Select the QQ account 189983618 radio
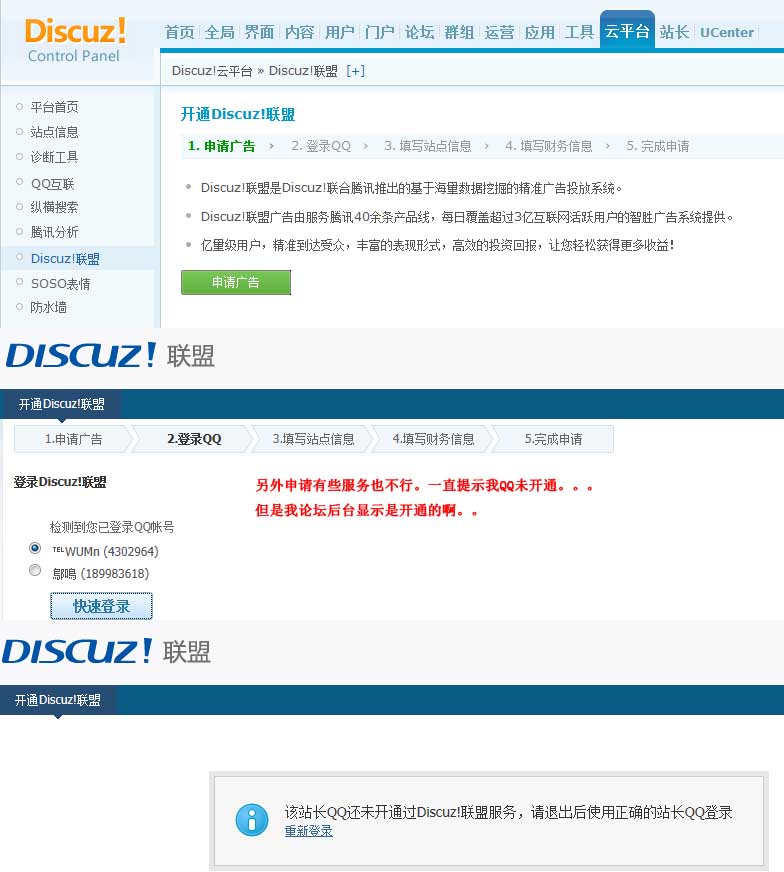This screenshot has height=872, width=784. pos(35,571)
